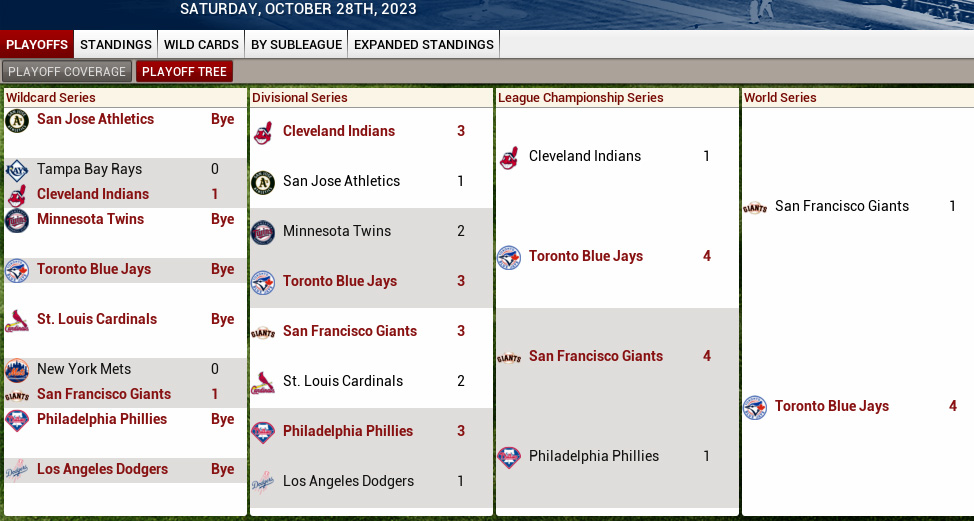Show the Playoff Coverage view
Image resolution: width=974 pixels, height=521 pixels.
[67, 71]
